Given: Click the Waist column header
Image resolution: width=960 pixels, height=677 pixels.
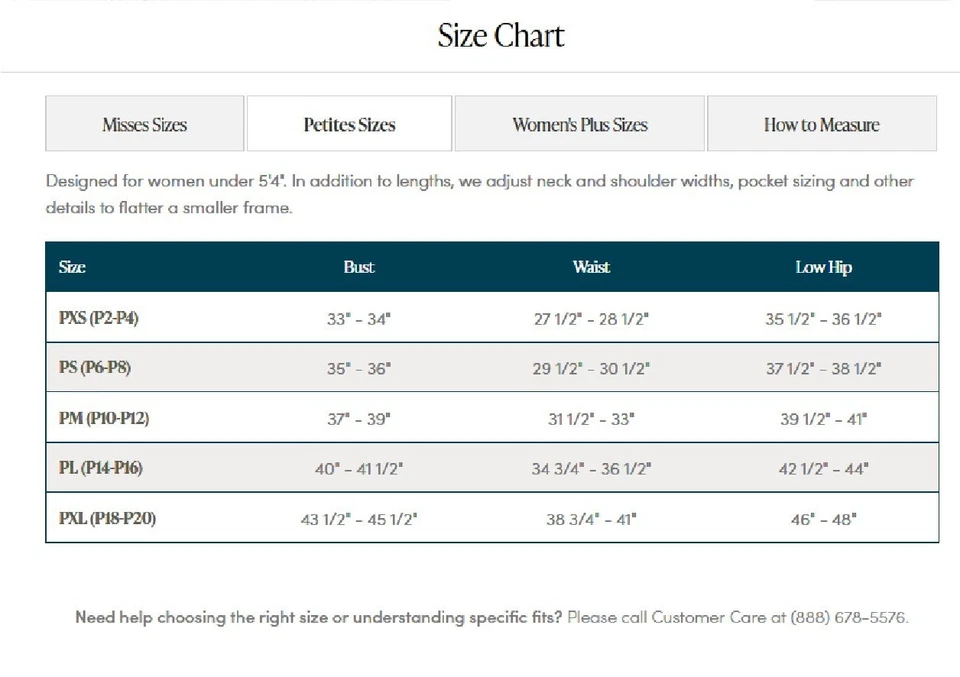Looking at the screenshot, I should 591,267.
